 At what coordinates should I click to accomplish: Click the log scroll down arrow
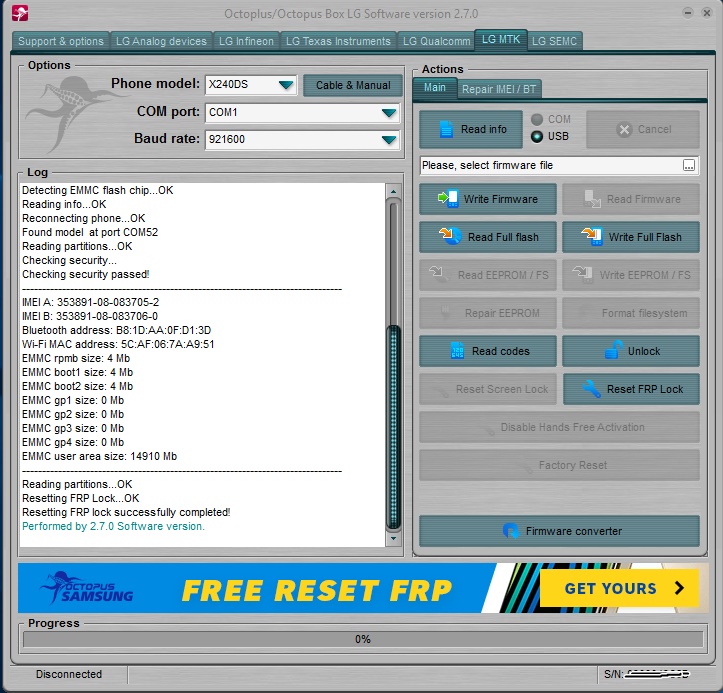click(x=393, y=538)
